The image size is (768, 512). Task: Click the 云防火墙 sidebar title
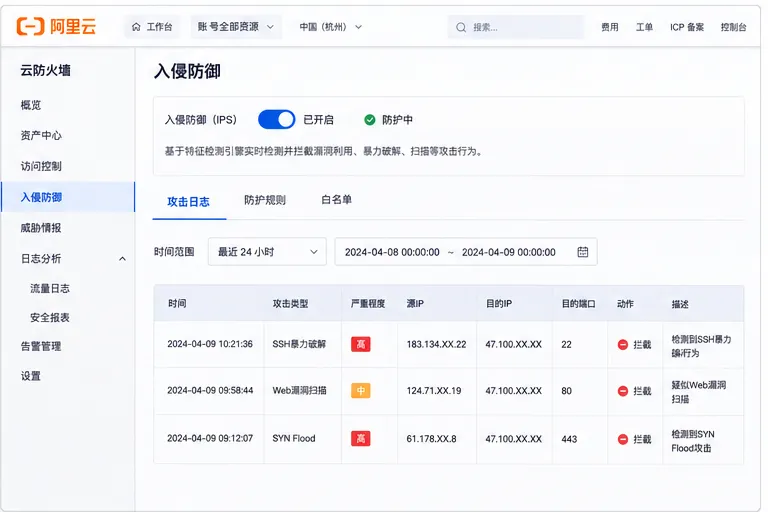[x=46, y=71]
